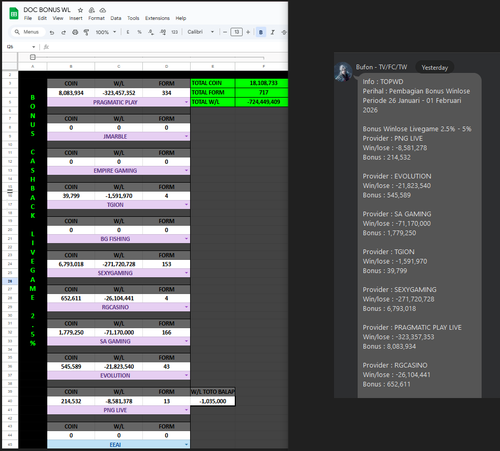Select the cell containing -323,457,352

(119, 93)
